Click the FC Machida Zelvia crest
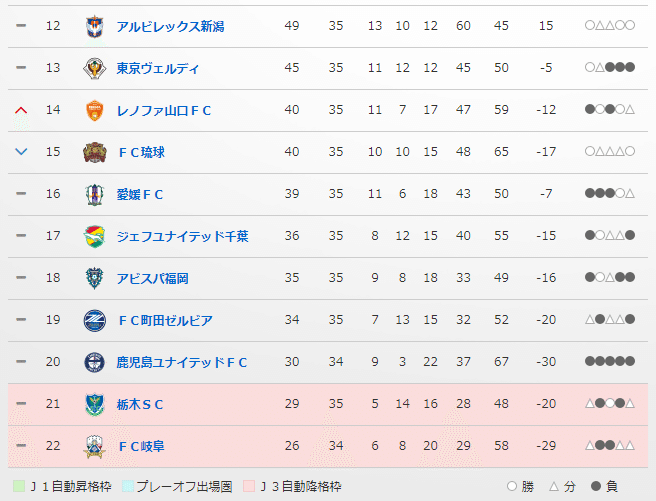This screenshot has height=501, width=656. (94, 320)
